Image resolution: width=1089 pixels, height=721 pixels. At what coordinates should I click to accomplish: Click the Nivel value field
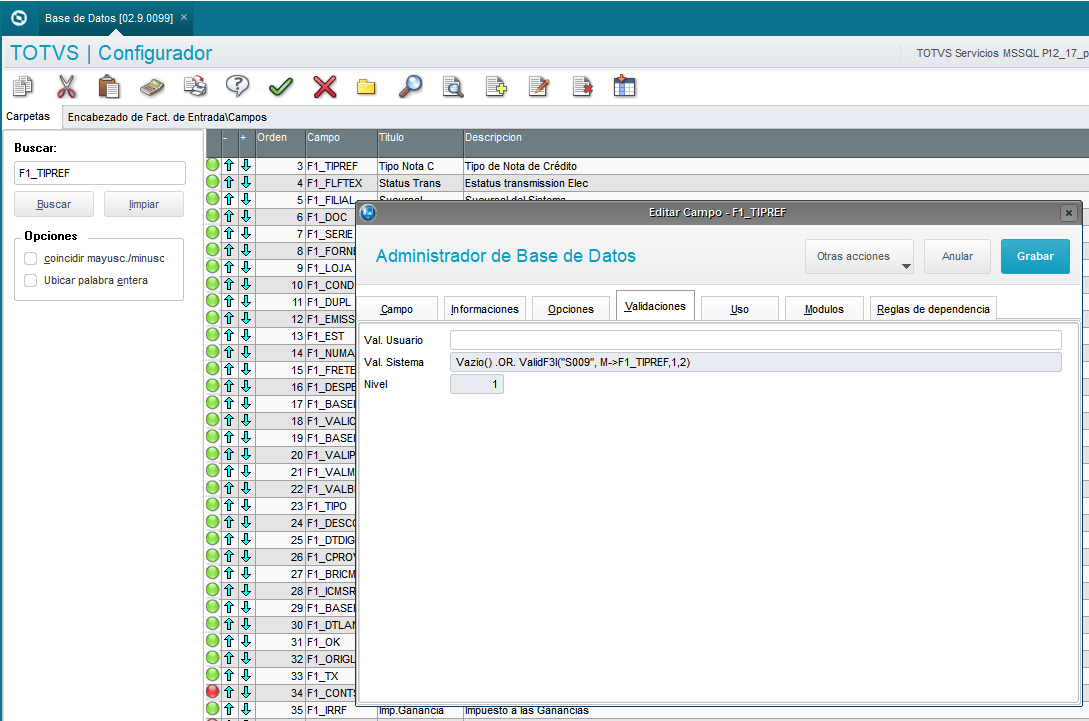coord(476,384)
